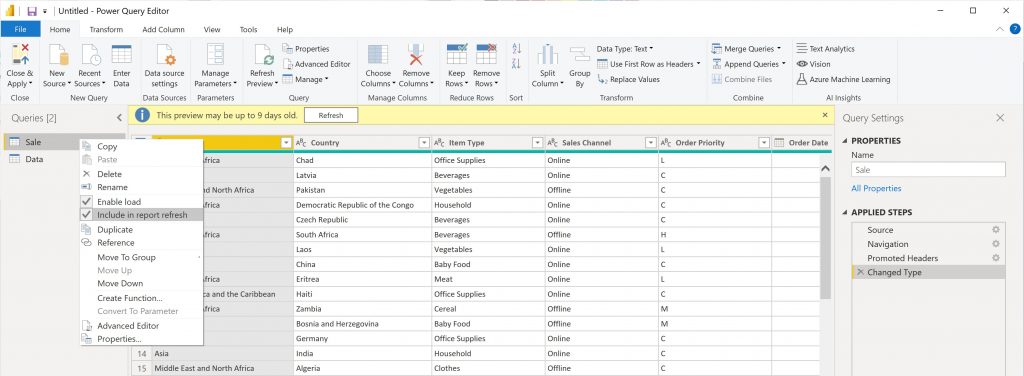
Task: Click Enter Data icon
Action: pyautogui.click(x=121, y=54)
